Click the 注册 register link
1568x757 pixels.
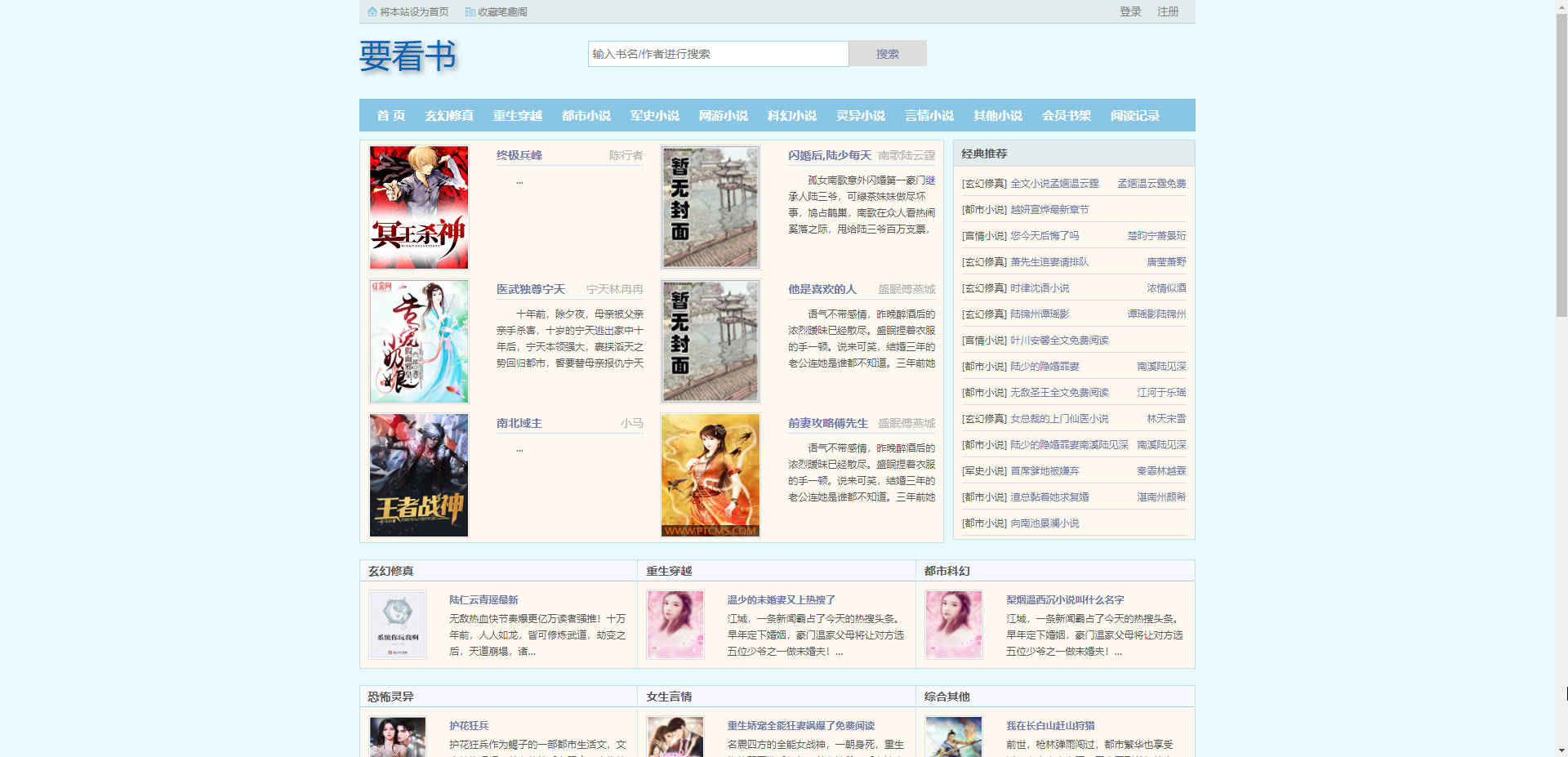click(x=1168, y=12)
